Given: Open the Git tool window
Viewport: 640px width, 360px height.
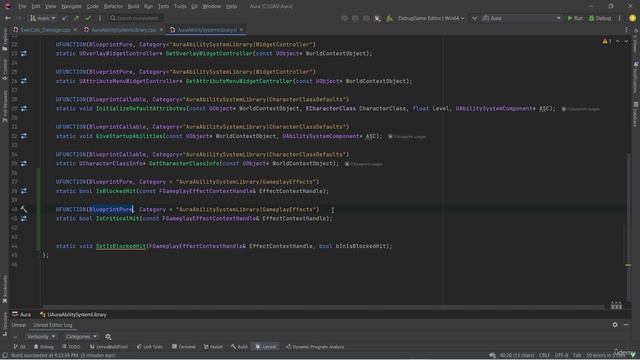Looking at the screenshot, I should click(x=19, y=347).
